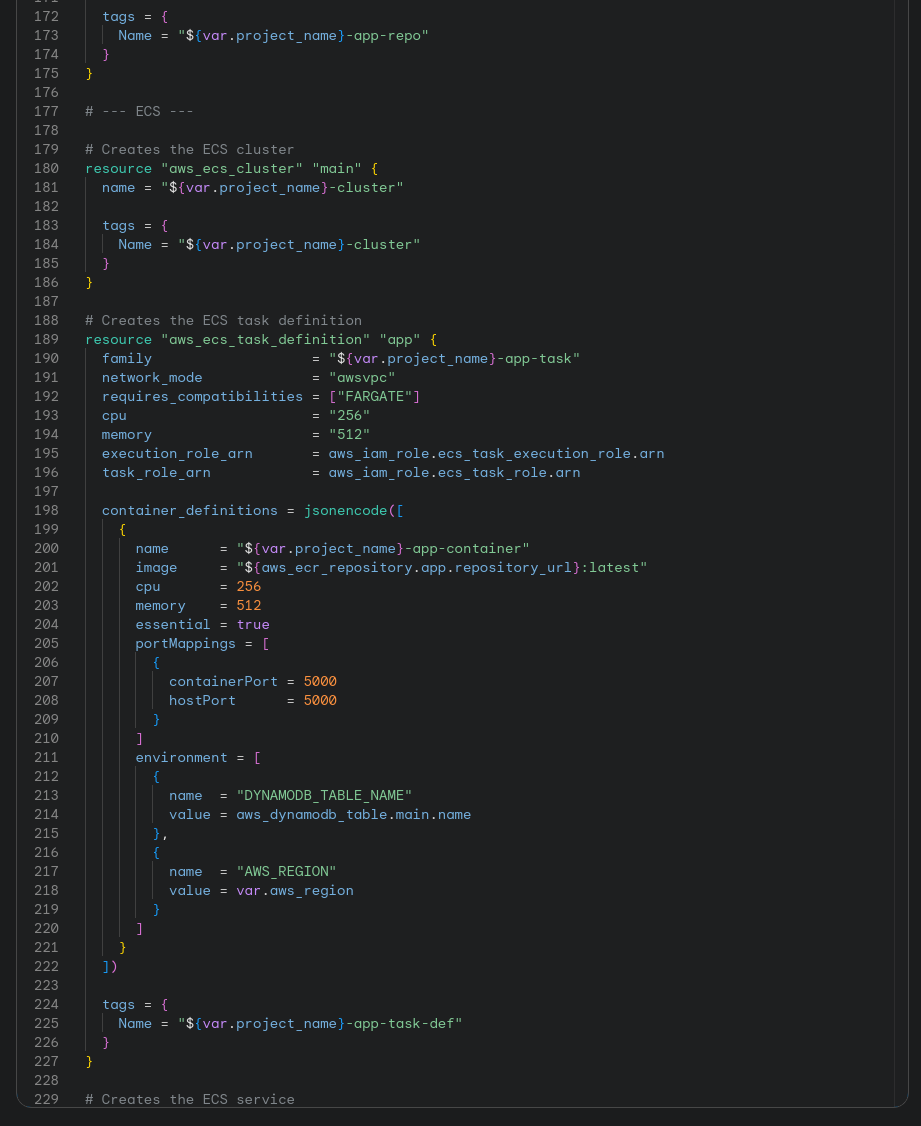Select the "aws_ecs_cluster" resource type text
This screenshot has height=1126, width=921.
coord(232,168)
